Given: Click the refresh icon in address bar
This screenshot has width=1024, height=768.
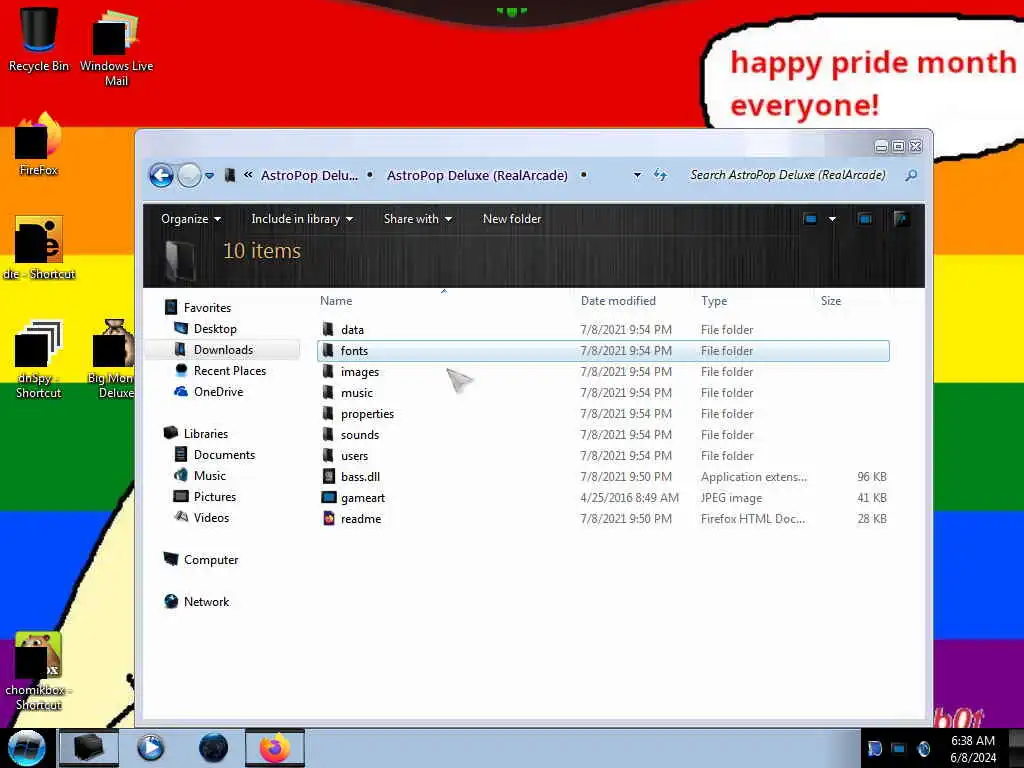Looking at the screenshot, I should point(660,175).
